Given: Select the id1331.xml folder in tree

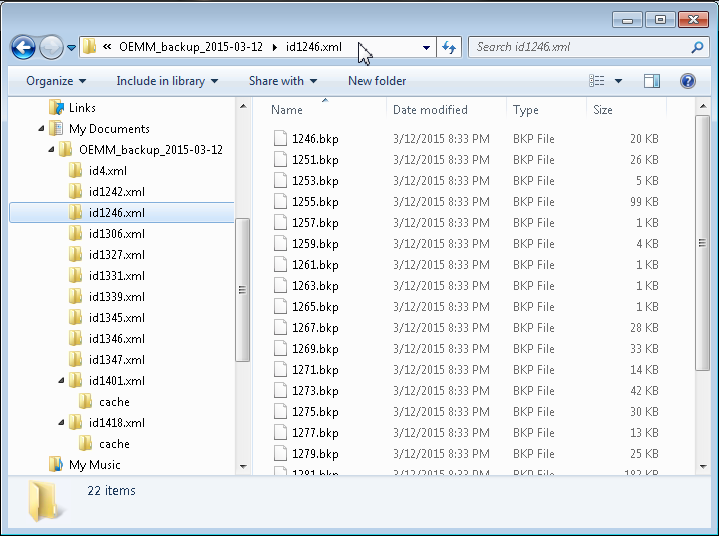Looking at the screenshot, I should tap(116, 276).
